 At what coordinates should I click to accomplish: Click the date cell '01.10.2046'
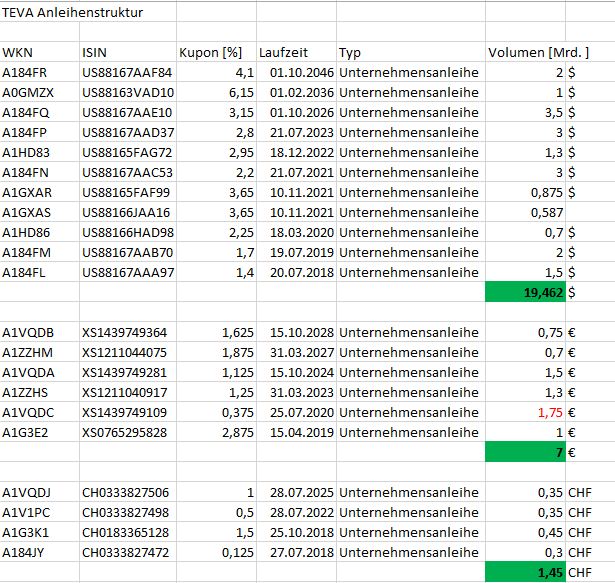[296, 72]
